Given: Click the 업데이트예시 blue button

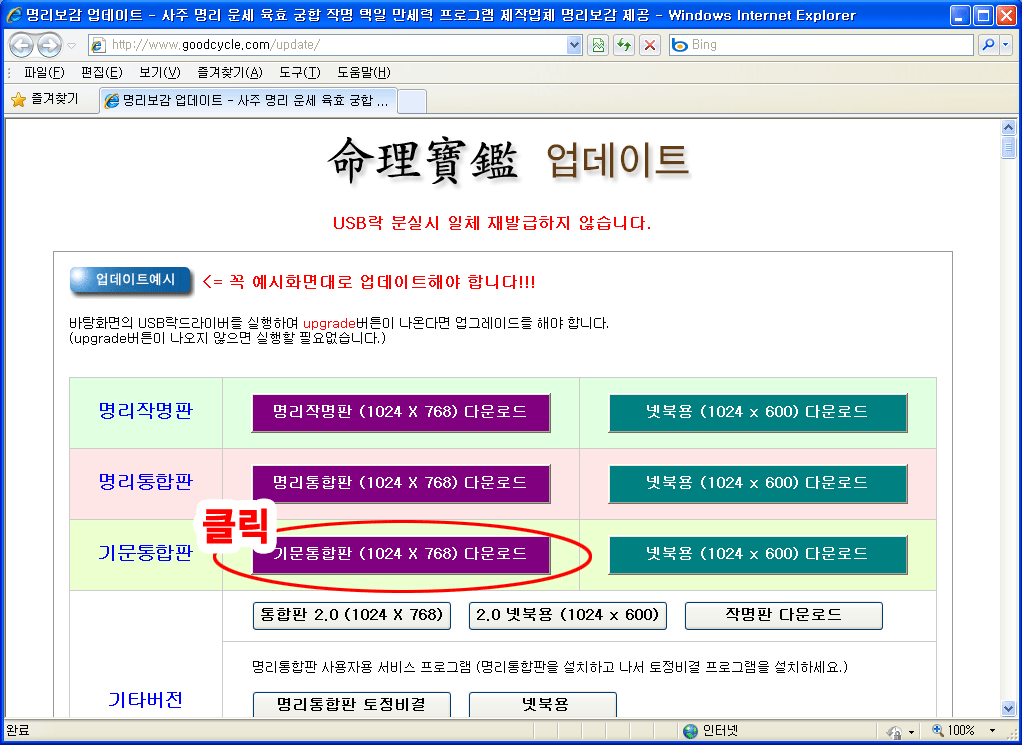Looking at the screenshot, I should click(x=131, y=280).
